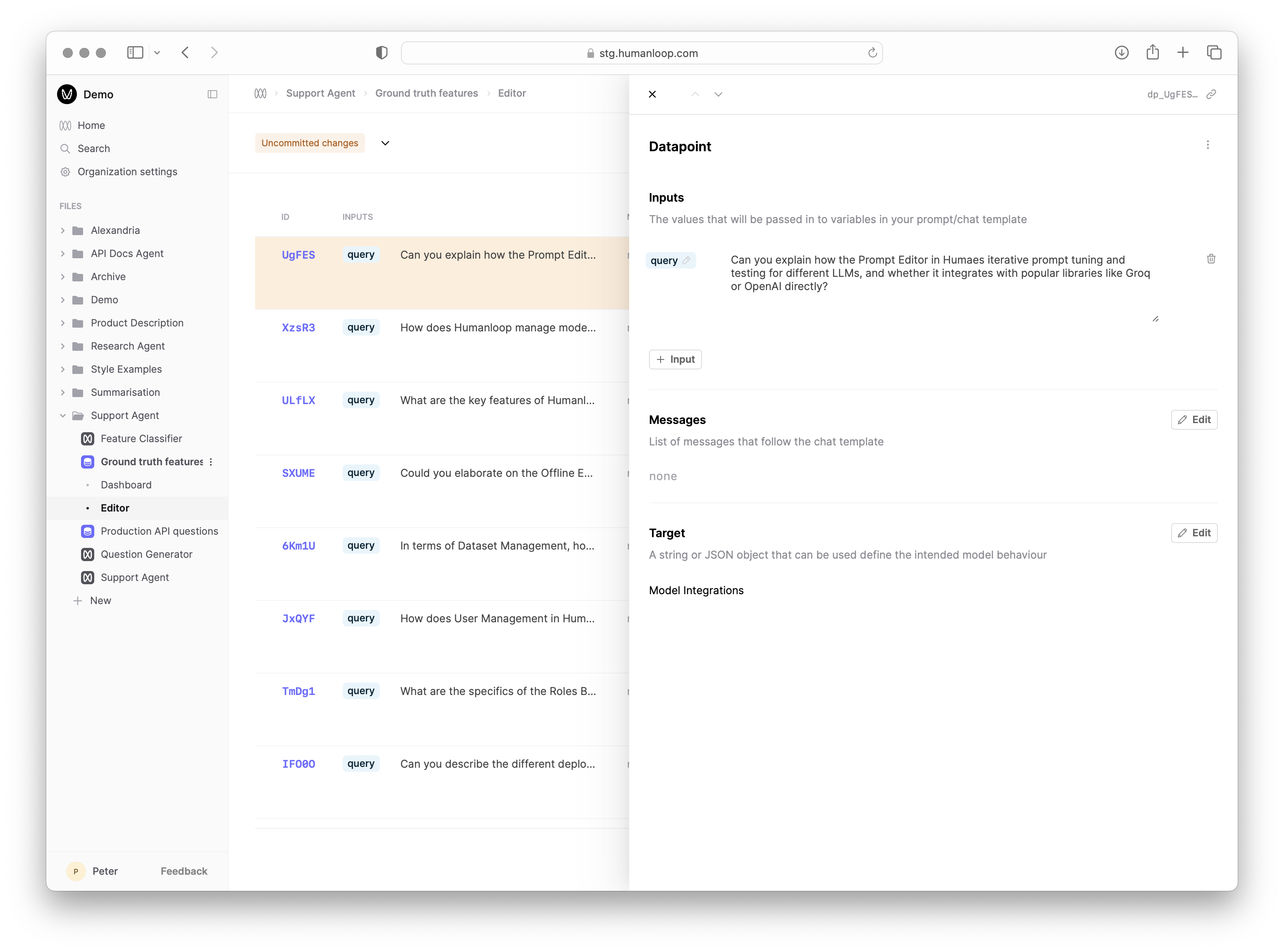The width and height of the screenshot is (1284, 952).
Task: Select Dashboard under Ground truth features
Action: coord(126,485)
